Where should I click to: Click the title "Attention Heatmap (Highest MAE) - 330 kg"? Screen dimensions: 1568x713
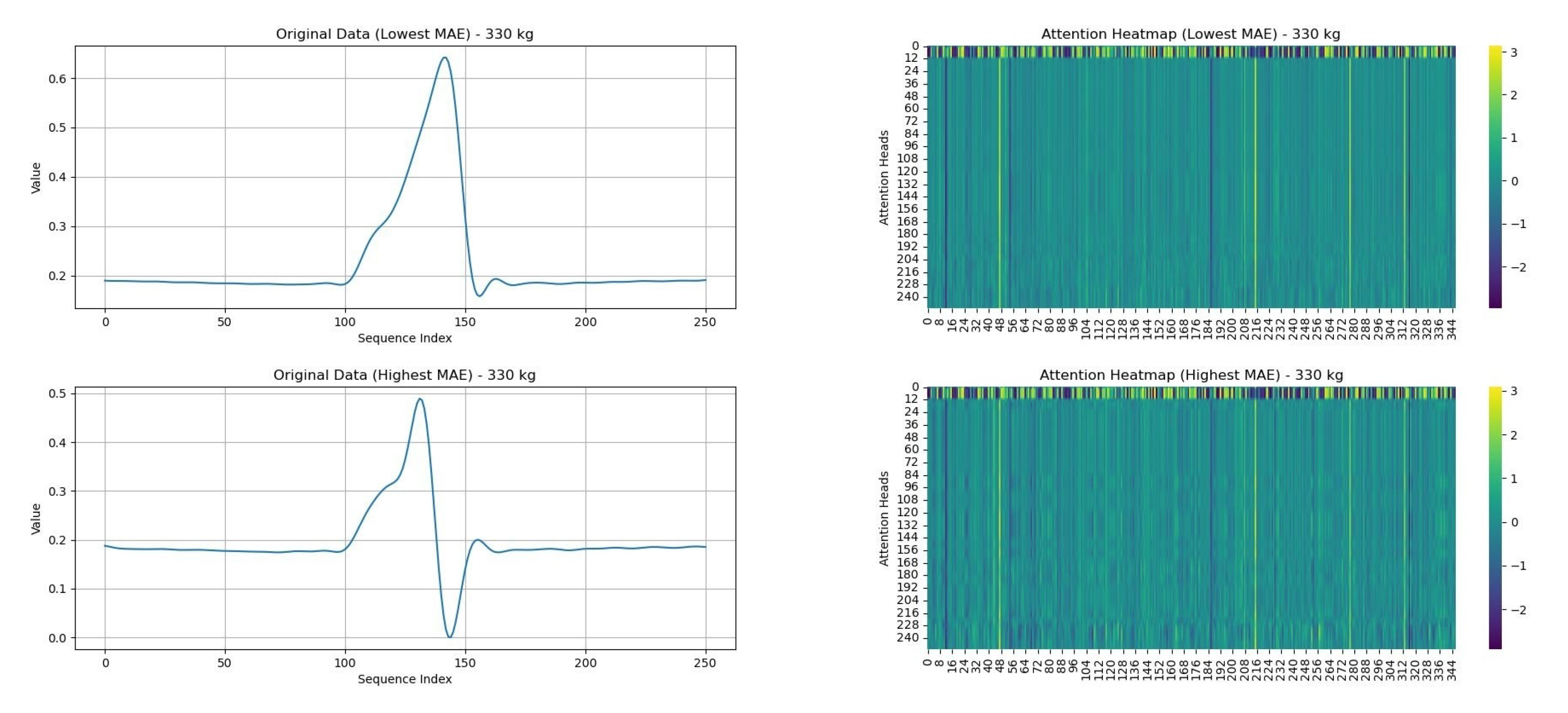[1190, 376]
